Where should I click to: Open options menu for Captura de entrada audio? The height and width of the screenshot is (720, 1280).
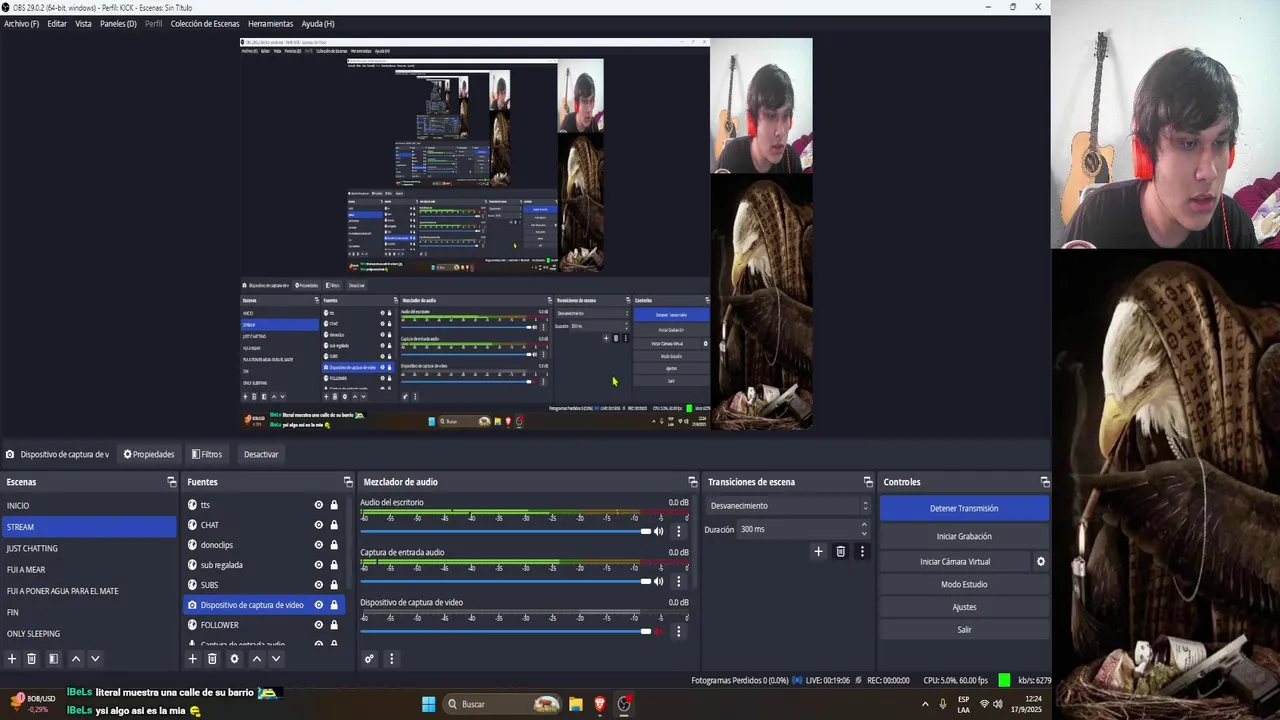point(678,581)
